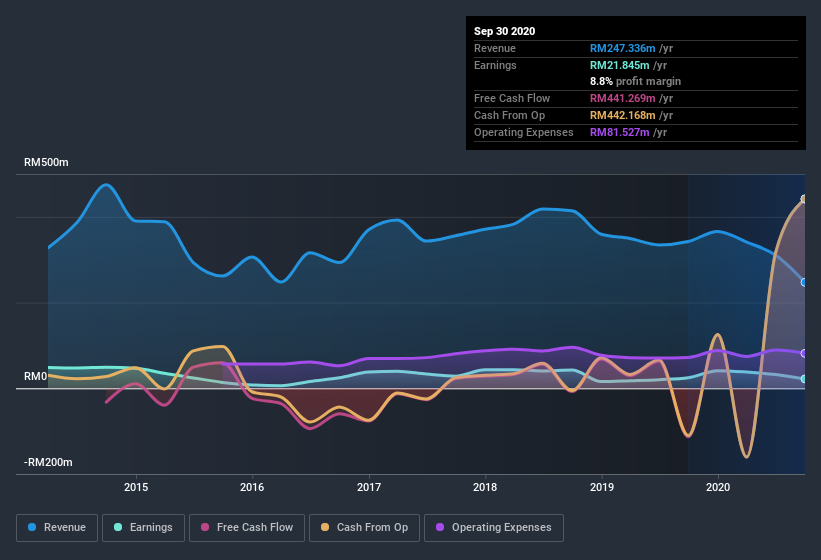Click the purple Operating Expenses legend dot

440,527
